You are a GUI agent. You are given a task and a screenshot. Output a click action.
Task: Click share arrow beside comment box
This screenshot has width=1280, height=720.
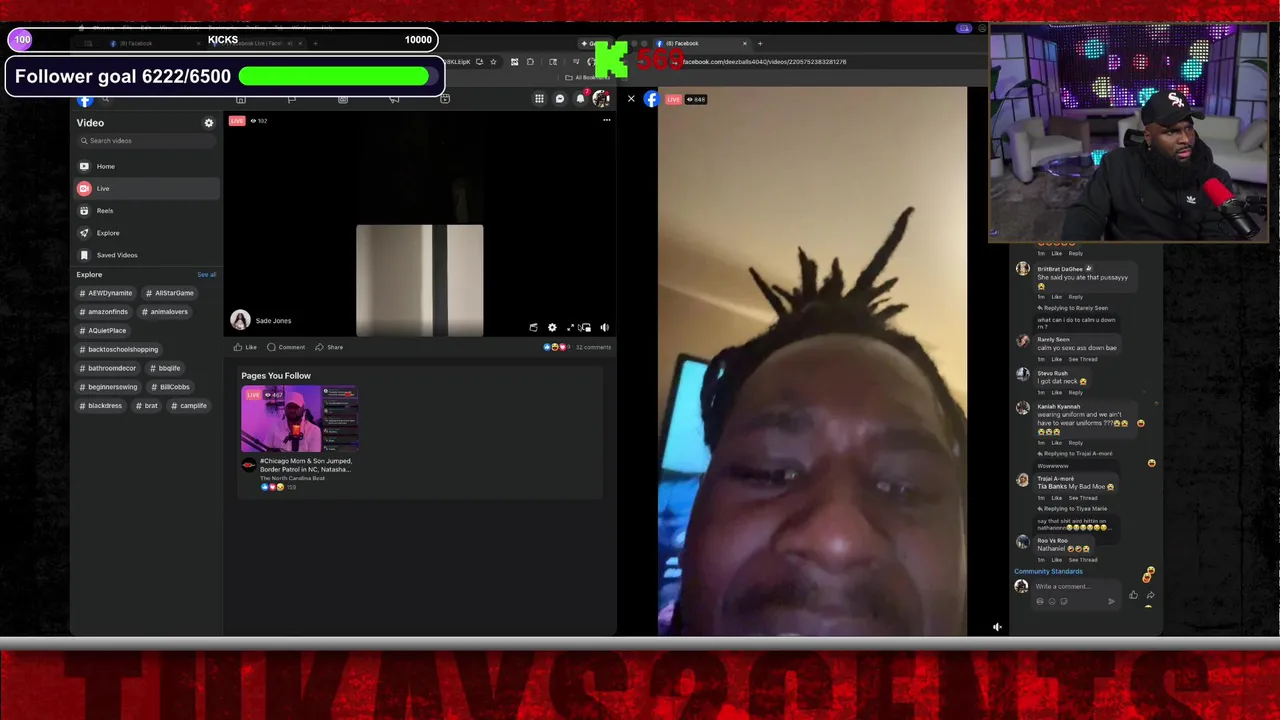[1150, 595]
